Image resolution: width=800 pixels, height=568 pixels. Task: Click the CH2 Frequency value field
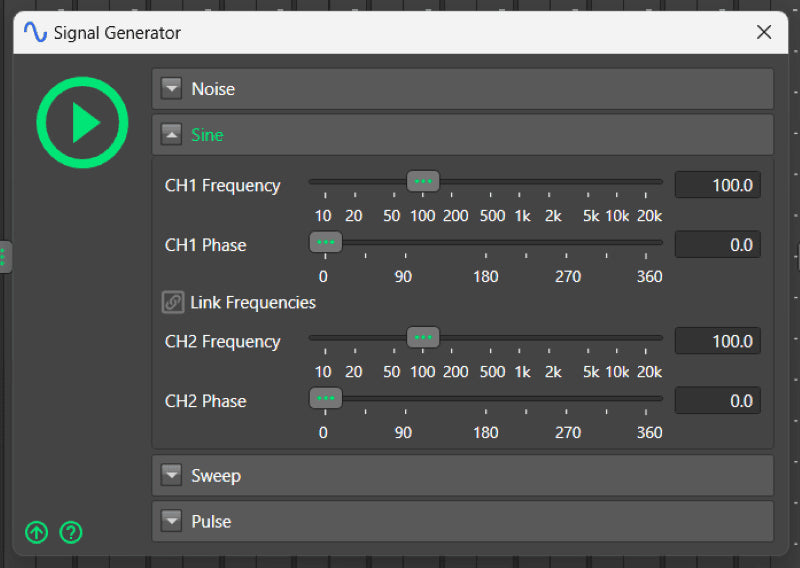pos(717,341)
